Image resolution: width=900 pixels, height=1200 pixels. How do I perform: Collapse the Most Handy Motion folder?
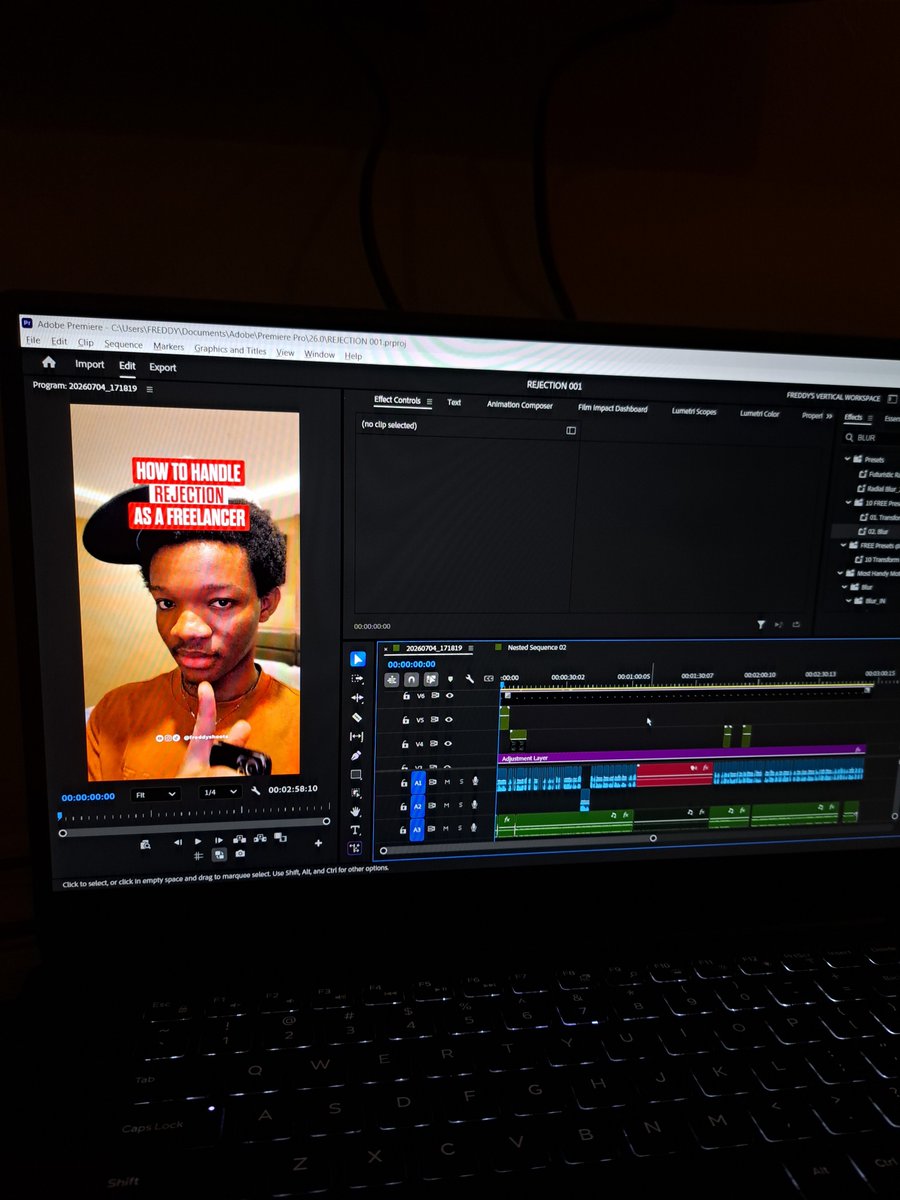(x=840, y=573)
